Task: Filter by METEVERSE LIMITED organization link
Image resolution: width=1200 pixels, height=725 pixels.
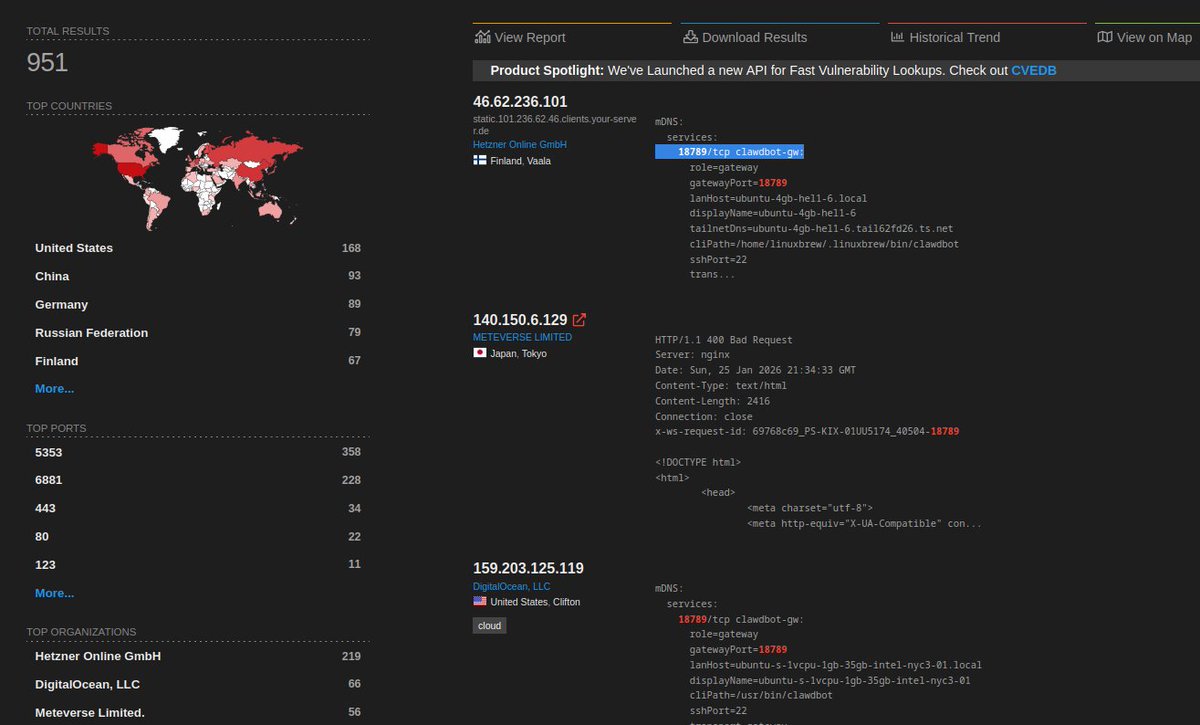Action: pos(522,337)
